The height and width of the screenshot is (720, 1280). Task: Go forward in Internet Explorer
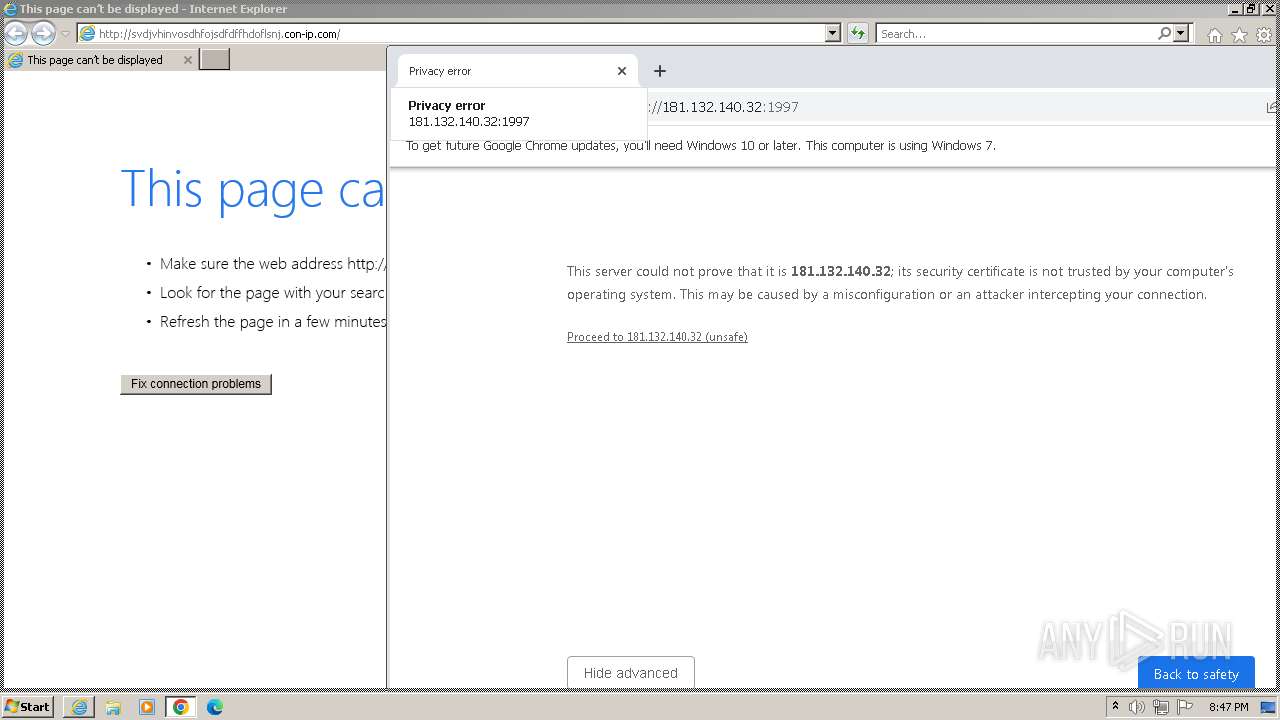tap(43, 33)
